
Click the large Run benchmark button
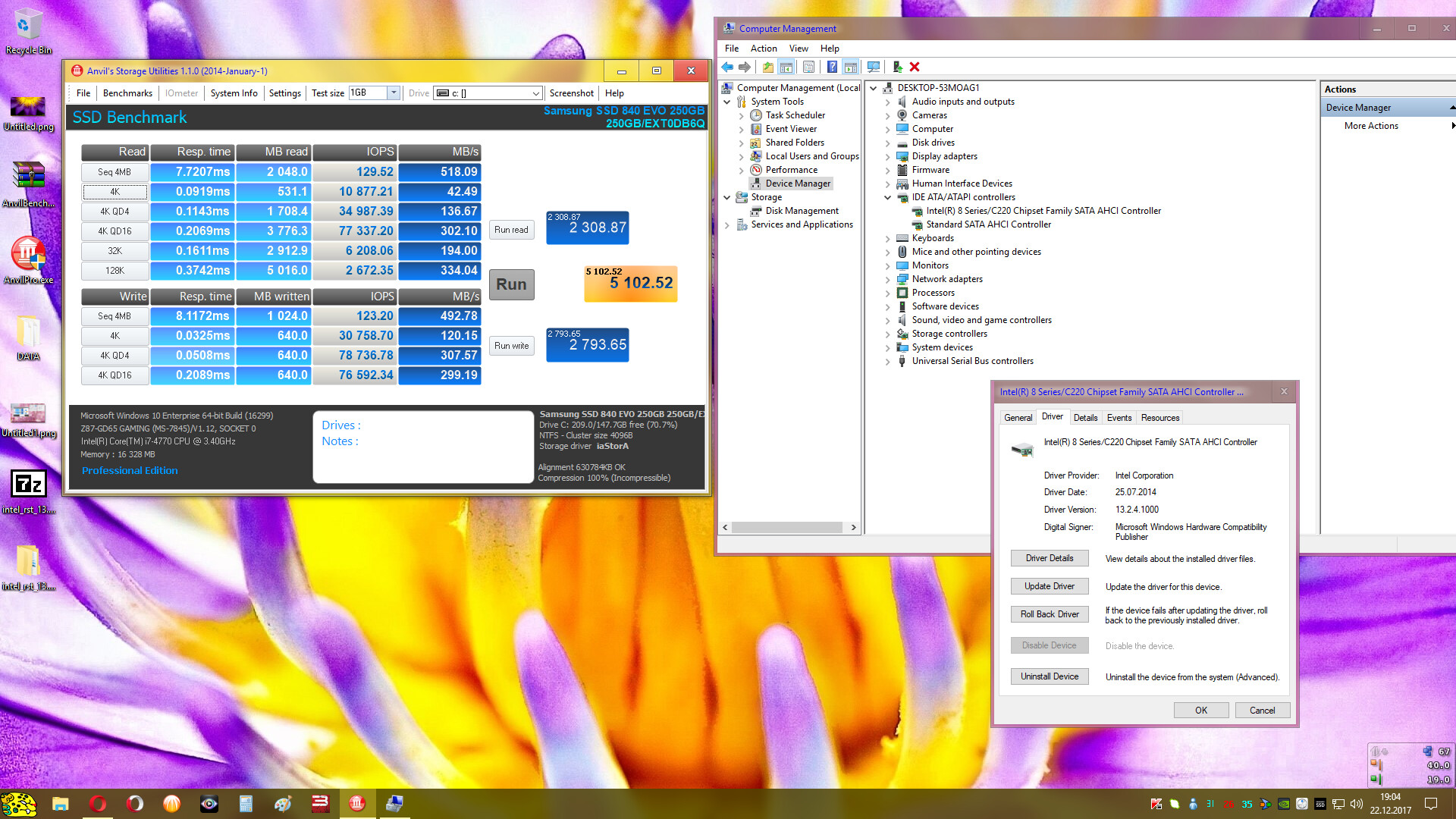coord(511,284)
